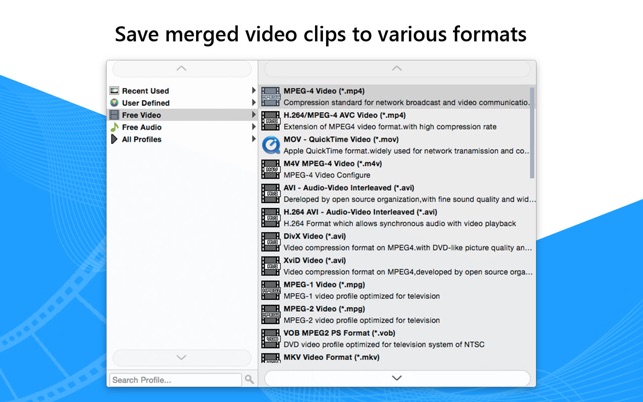Choose MPEG-1 Video (*.mpg) format

coord(397,290)
